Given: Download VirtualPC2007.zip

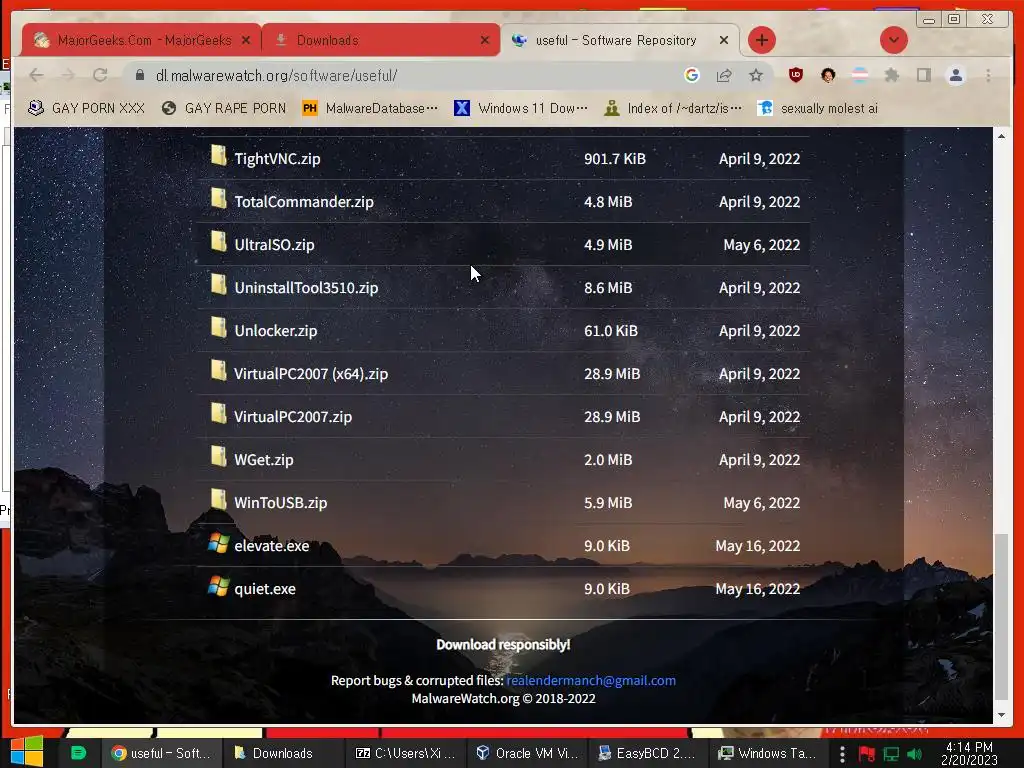Looking at the screenshot, I should point(293,417).
